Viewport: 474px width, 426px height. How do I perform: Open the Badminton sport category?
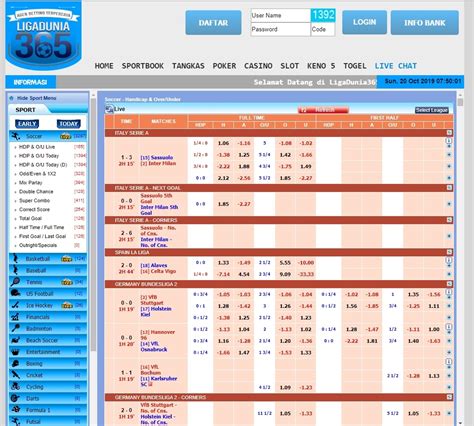coord(48,329)
